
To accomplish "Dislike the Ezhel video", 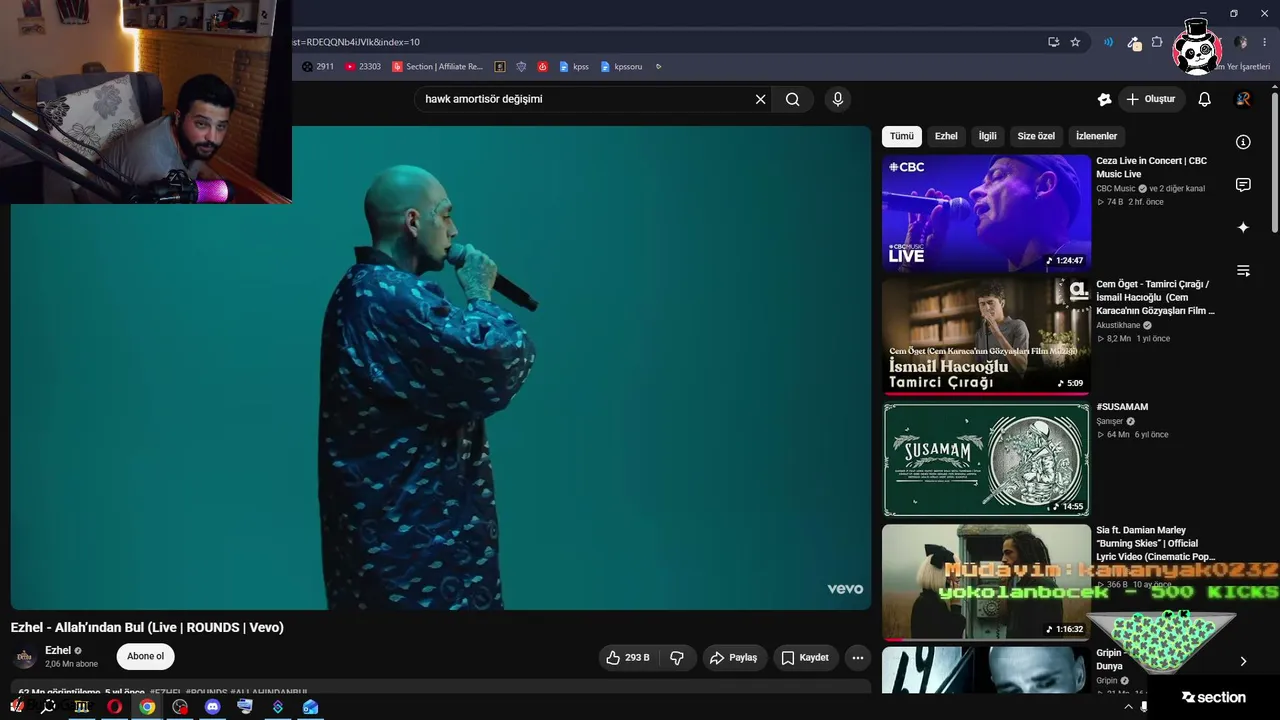I will [x=677, y=658].
